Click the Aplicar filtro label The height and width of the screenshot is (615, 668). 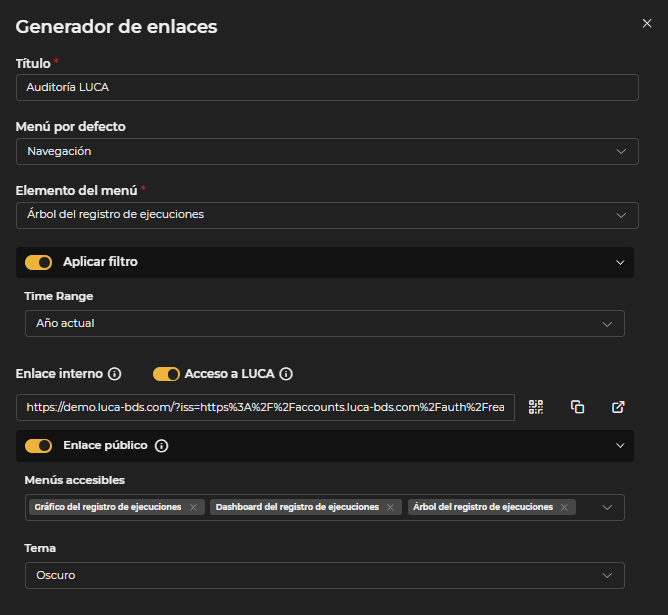pos(101,262)
